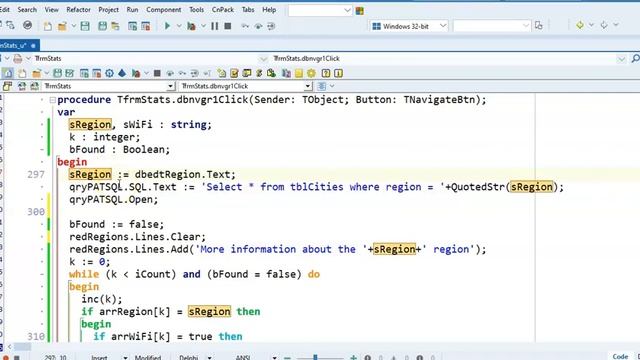Click the Run (green play) button
The width and height of the screenshot is (640, 360).
click(x=167, y=26)
